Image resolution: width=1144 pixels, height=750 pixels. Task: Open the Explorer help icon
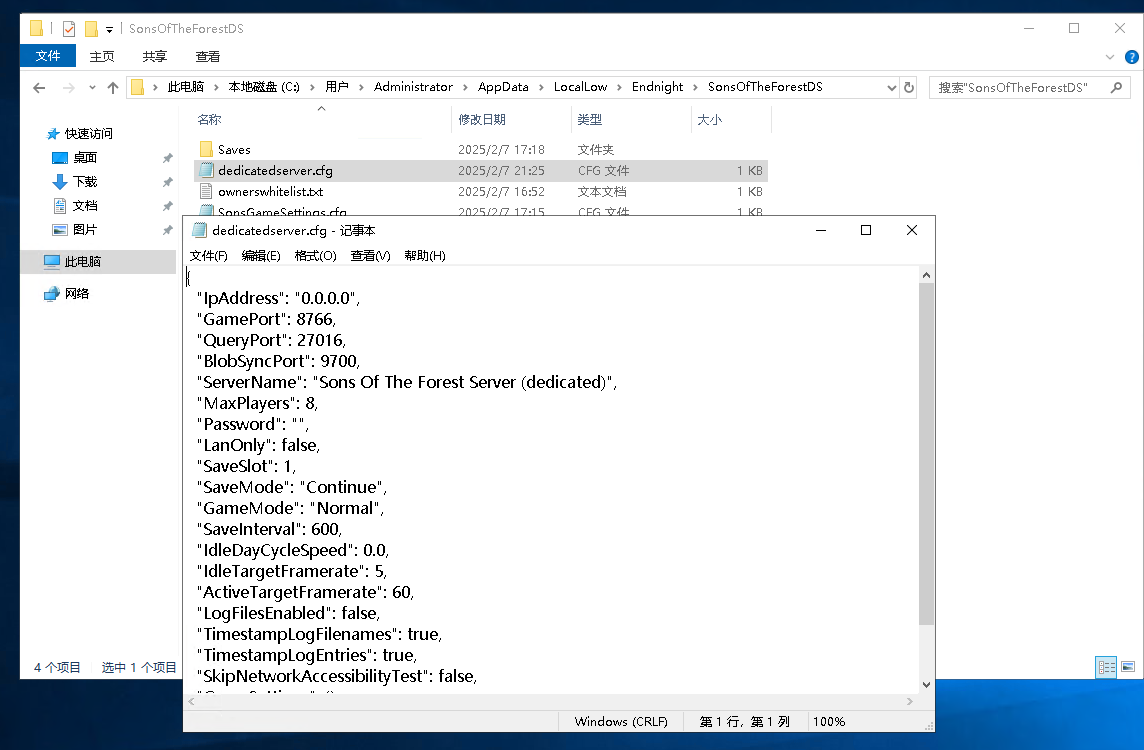[x=1132, y=57]
